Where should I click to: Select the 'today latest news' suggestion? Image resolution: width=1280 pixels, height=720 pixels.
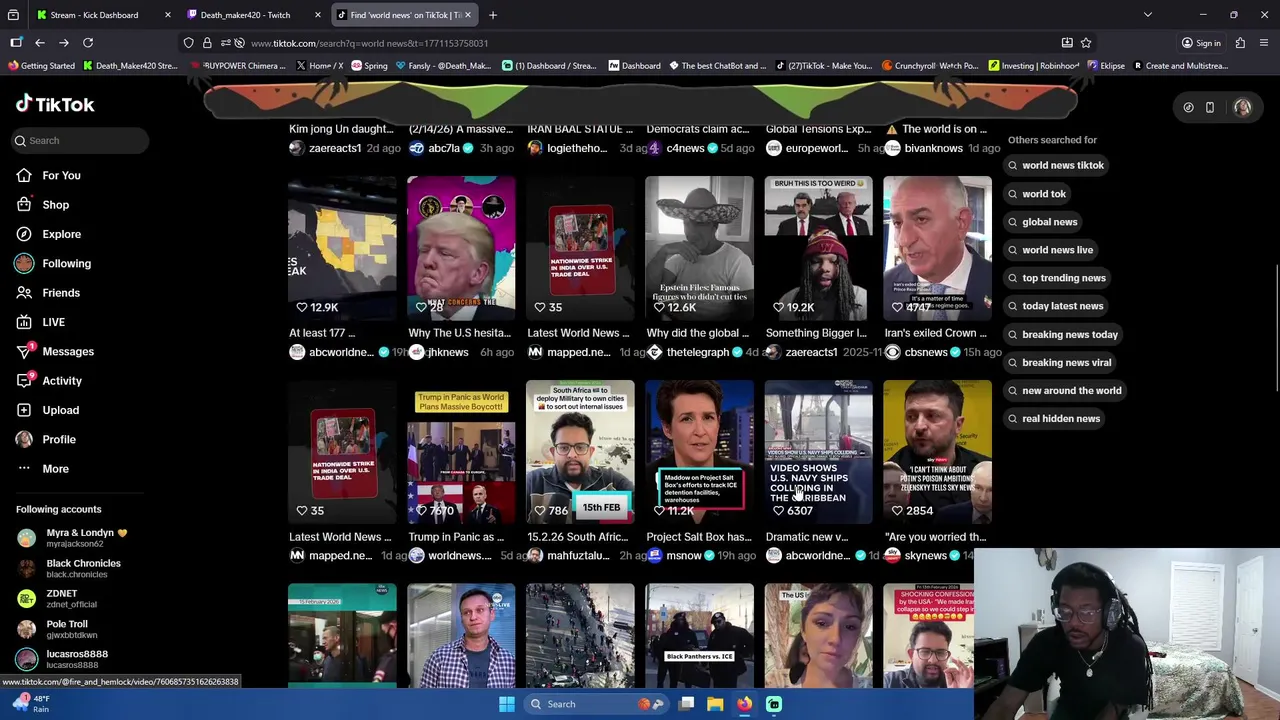1056,306
